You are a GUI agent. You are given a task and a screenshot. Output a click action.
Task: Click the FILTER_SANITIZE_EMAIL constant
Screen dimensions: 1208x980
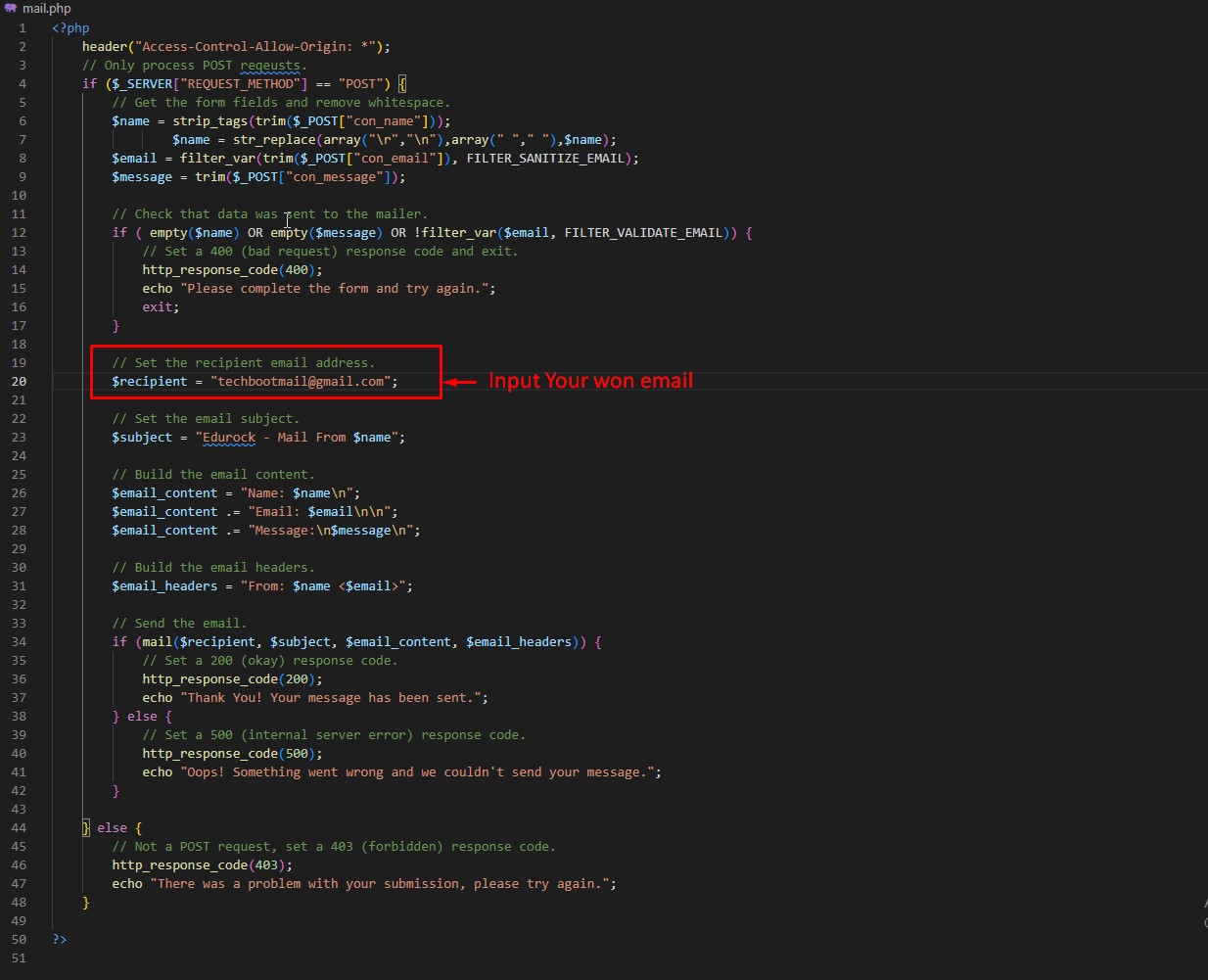click(x=548, y=159)
